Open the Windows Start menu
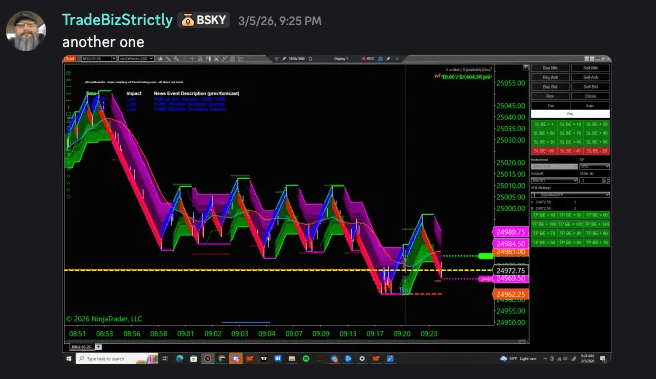The image size is (656, 379). click(x=69, y=359)
